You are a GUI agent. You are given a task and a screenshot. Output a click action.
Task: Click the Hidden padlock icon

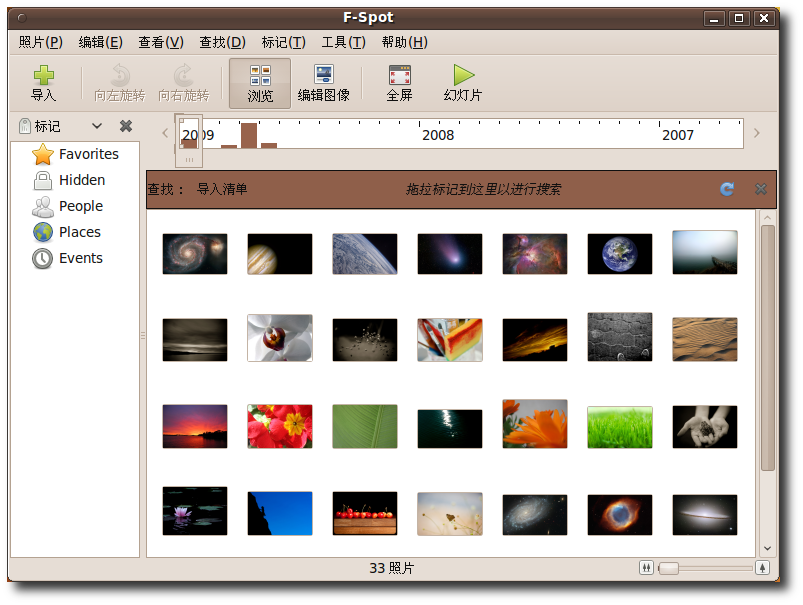(x=43, y=180)
